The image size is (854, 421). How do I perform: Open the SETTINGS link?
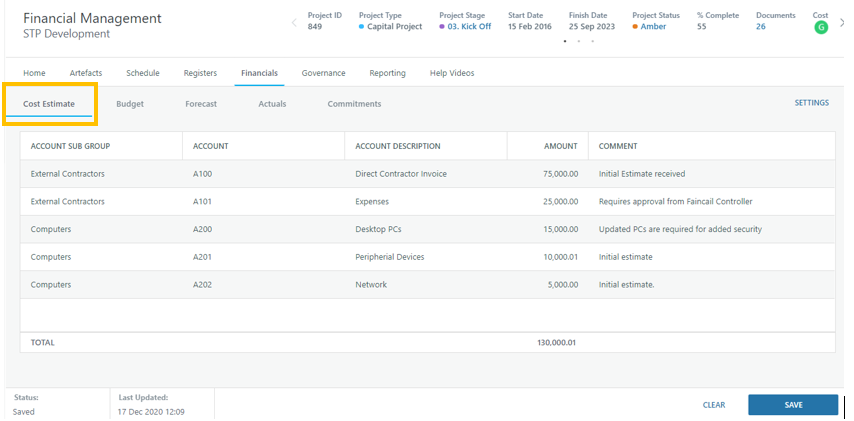coord(812,102)
